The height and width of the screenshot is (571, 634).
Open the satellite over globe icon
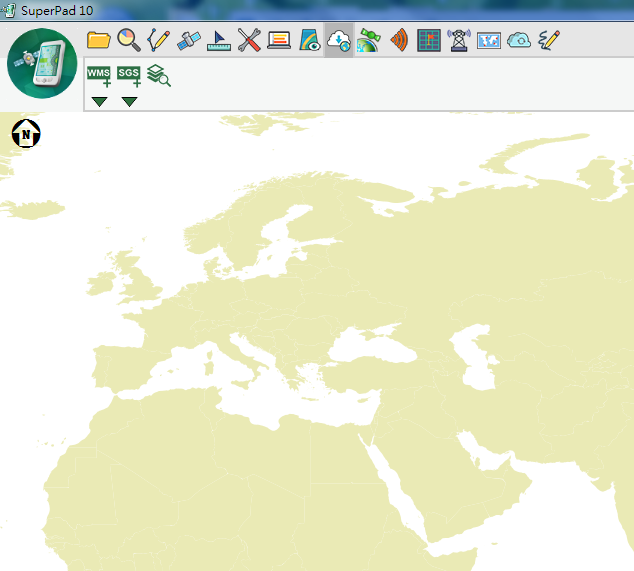point(369,40)
